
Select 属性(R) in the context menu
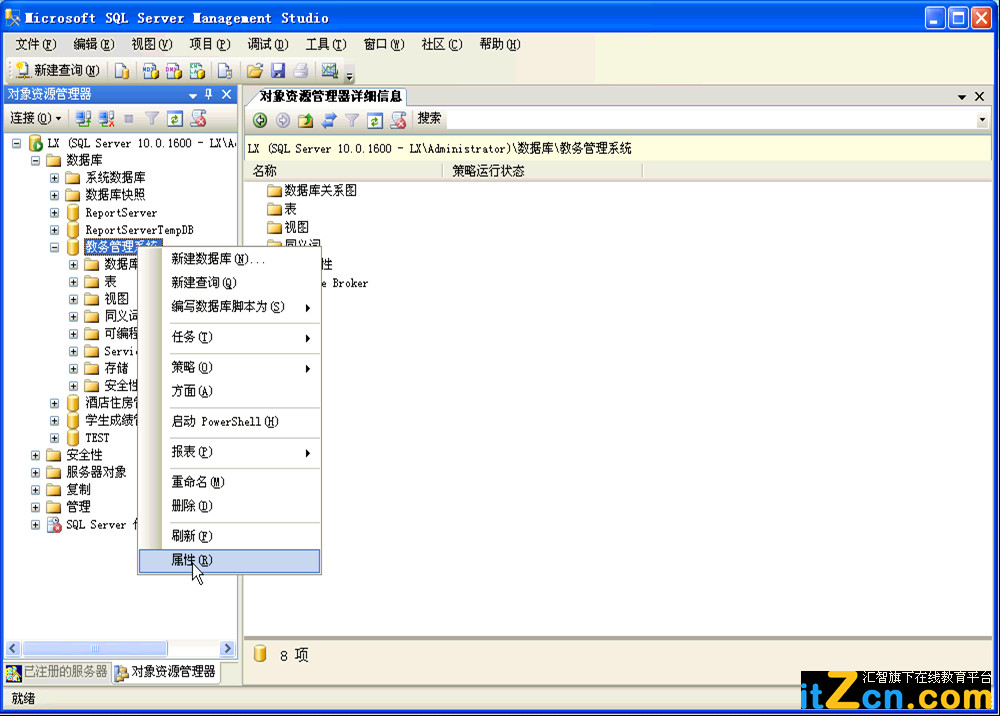pyautogui.click(x=230, y=560)
